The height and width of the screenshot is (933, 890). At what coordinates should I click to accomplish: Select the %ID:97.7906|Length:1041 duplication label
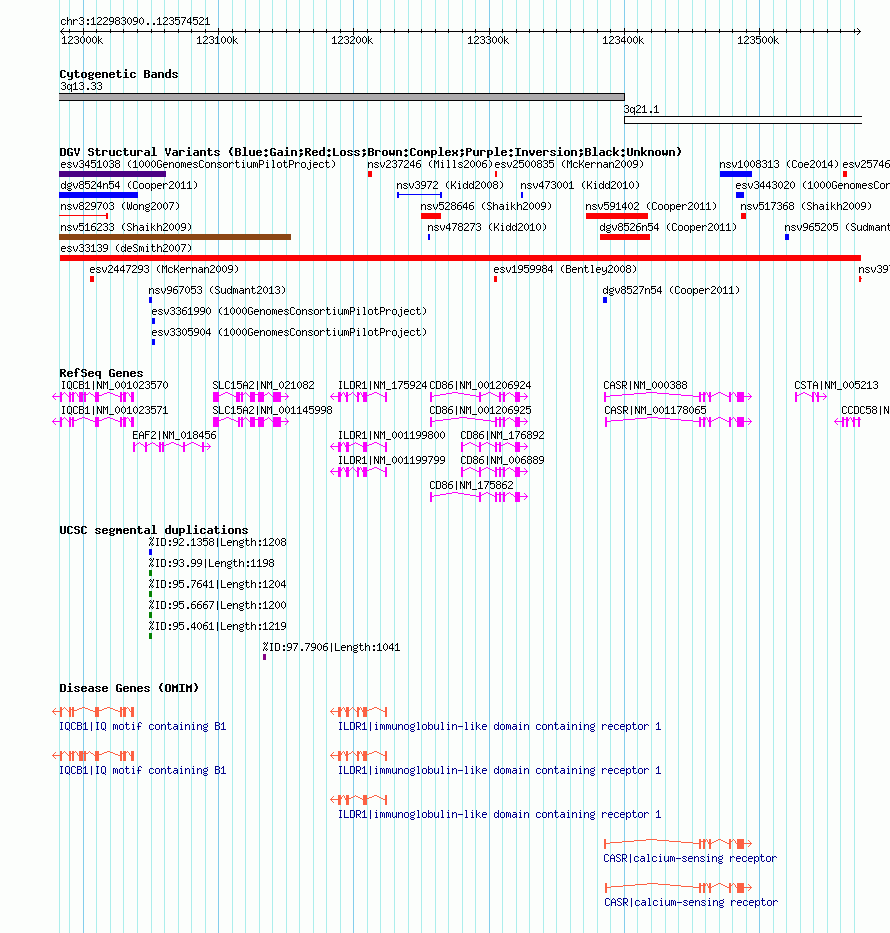click(x=331, y=647)
